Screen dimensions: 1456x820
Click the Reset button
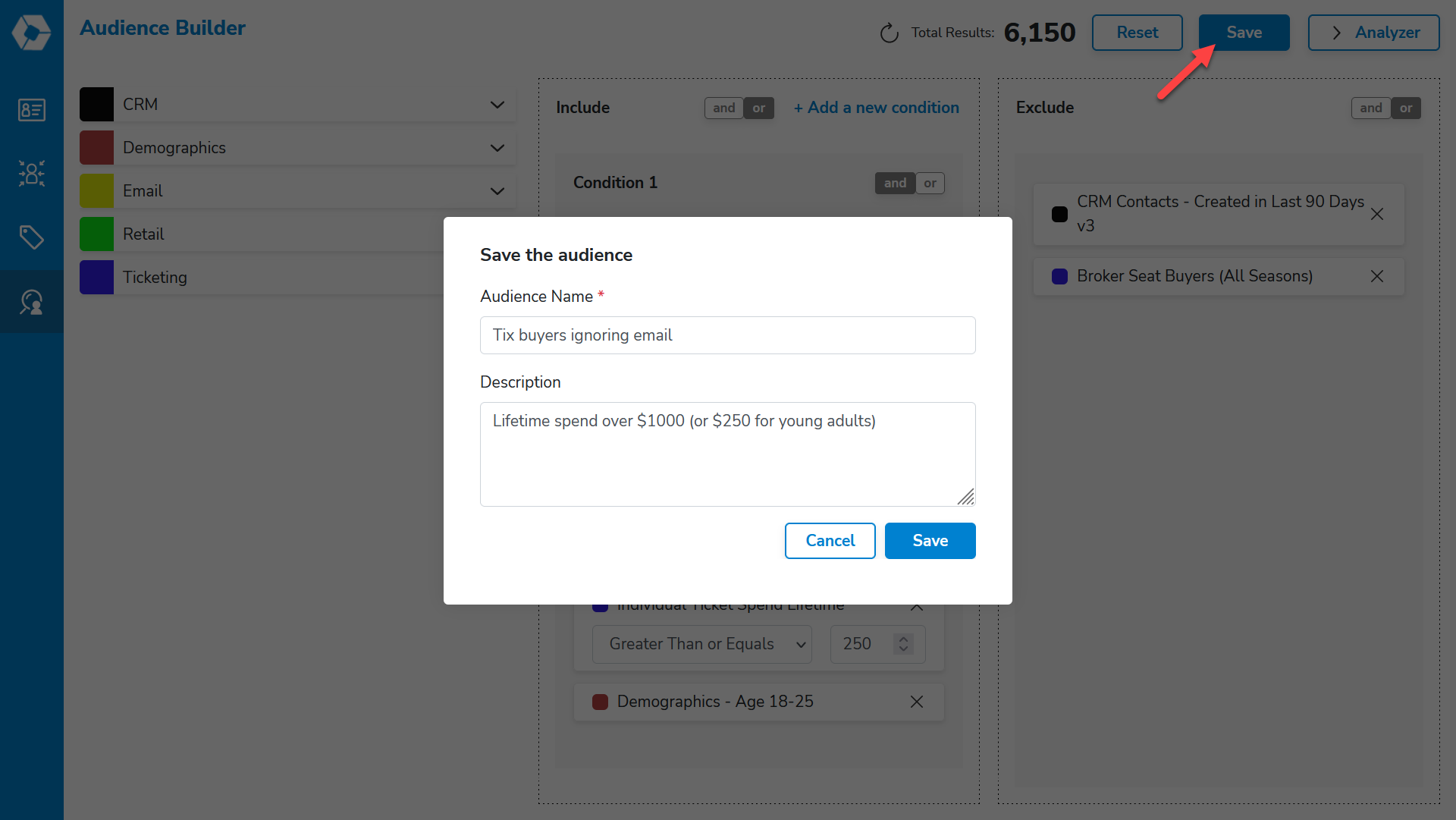[x=1137, y=33]
